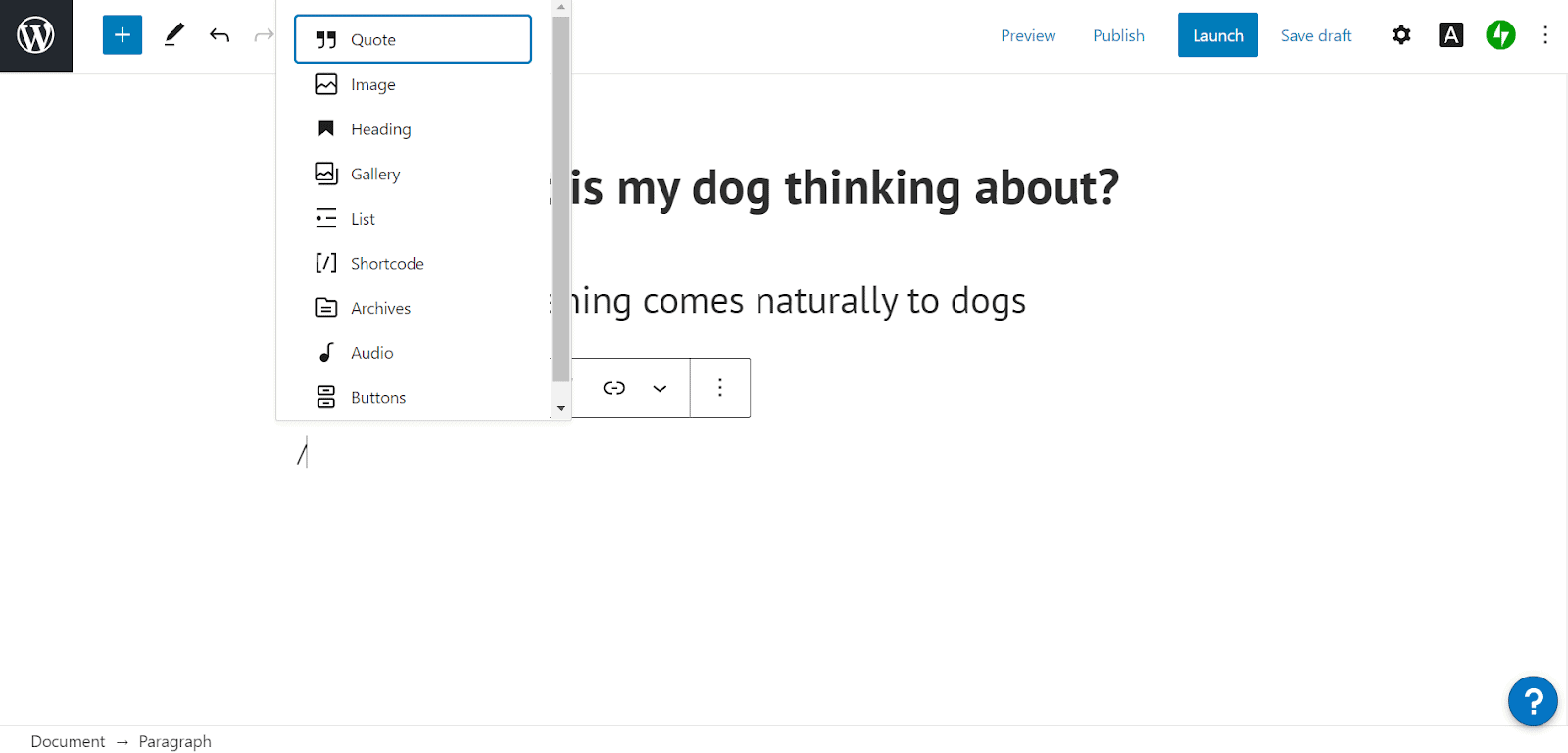The image size is (1568, 753).
Task: Click the heading ending 'comes naturally to dogs'
Action: point(799,301)
